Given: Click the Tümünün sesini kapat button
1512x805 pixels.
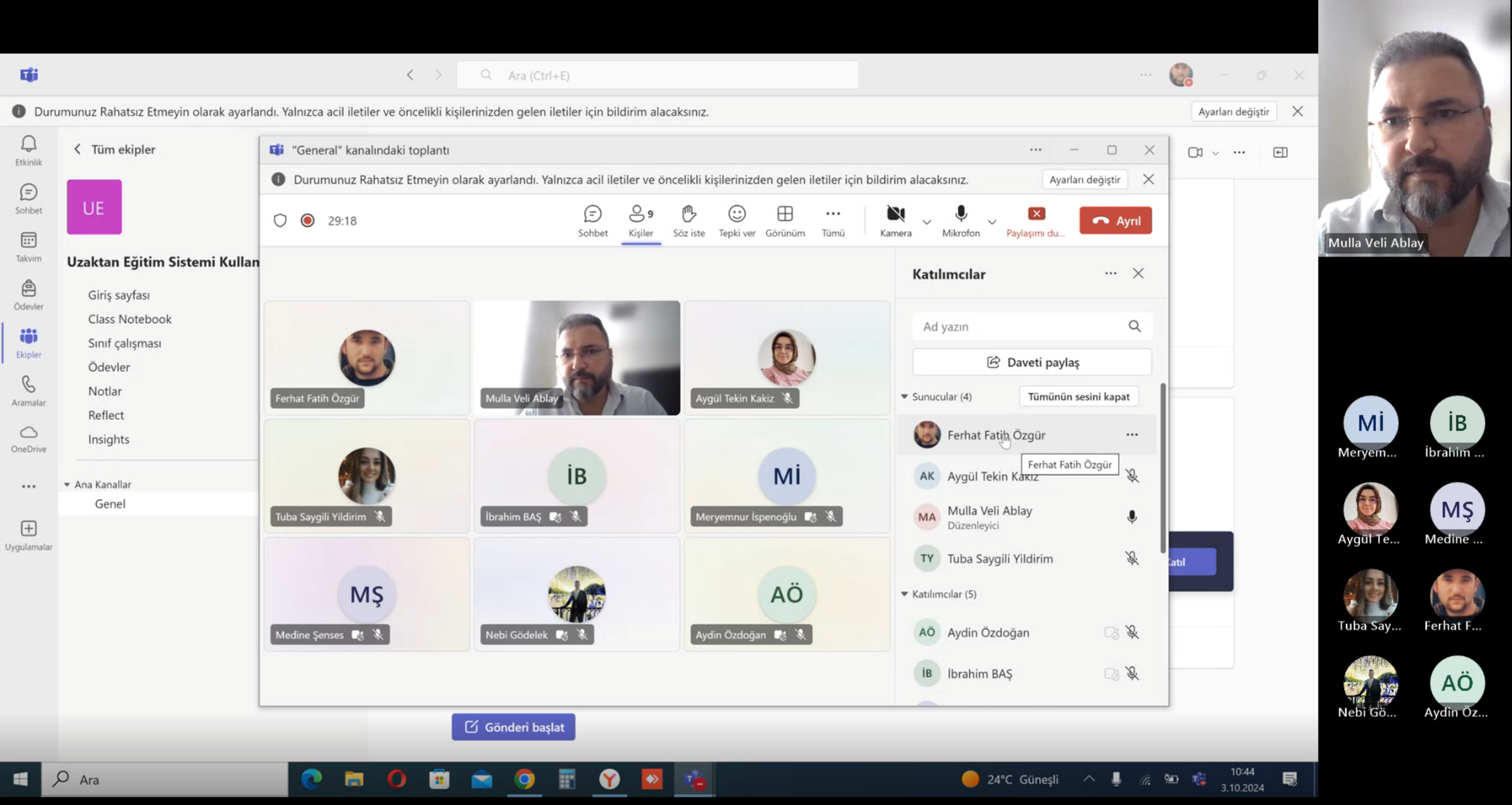Looking at the screenshot, I should [x=1078, y=396].
